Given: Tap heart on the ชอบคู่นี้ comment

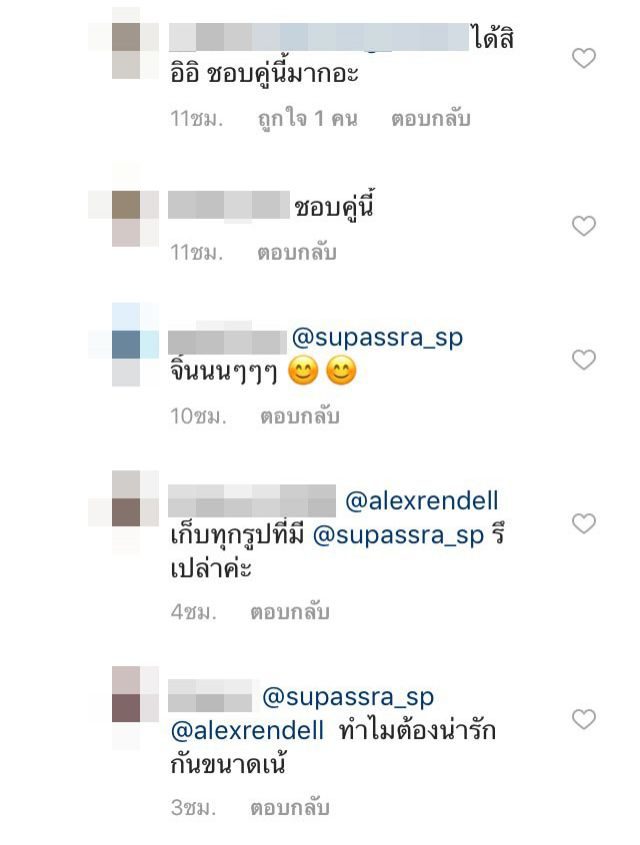Looking at the screenshot, I should pyautogui.click(x=583, y=226).
